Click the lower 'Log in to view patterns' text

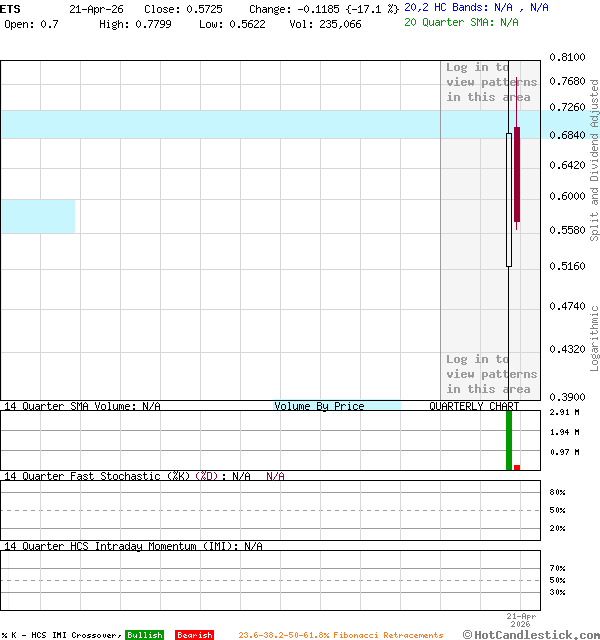pyautogui.click(x=491, y=374)
